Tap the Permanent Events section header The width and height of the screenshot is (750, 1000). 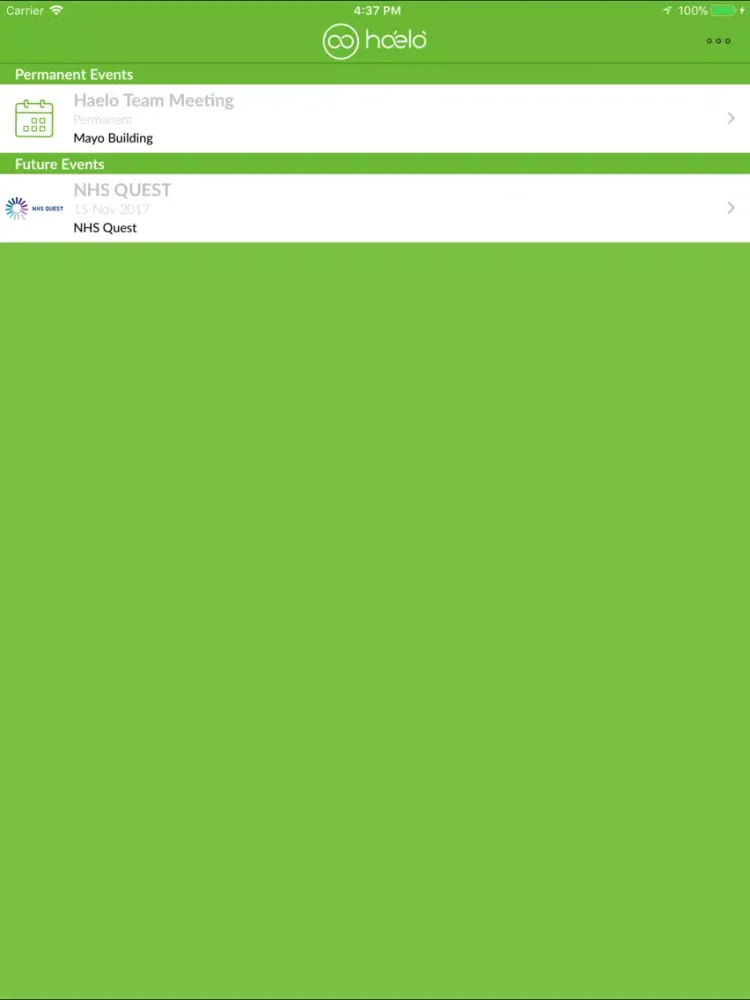pos(375,74)
